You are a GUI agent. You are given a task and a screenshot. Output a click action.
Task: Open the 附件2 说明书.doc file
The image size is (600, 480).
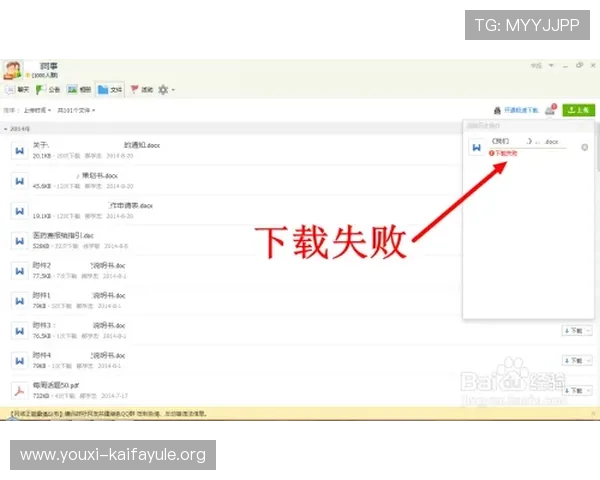pos(79,265)
